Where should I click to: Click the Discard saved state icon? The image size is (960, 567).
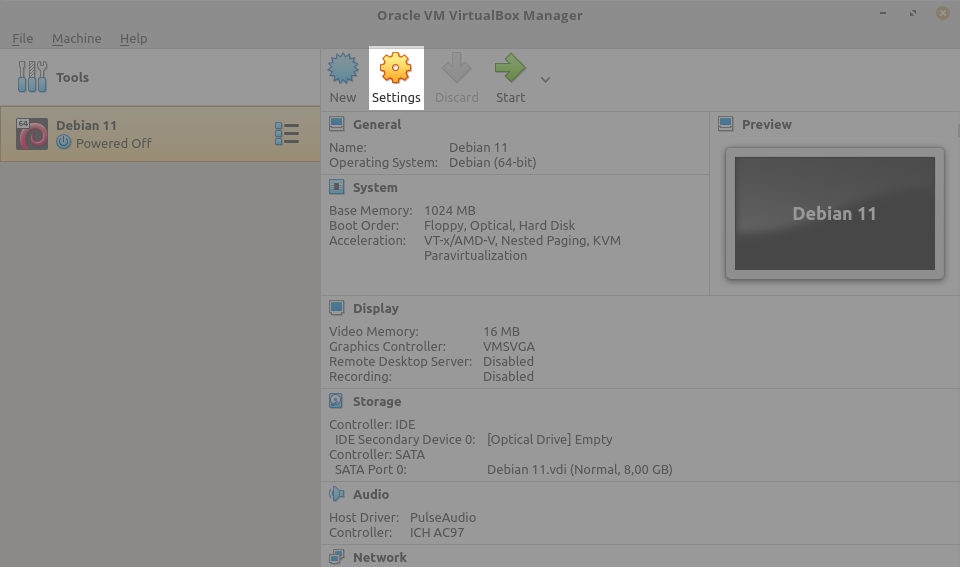pyautogui.click(x=457, y=68)
